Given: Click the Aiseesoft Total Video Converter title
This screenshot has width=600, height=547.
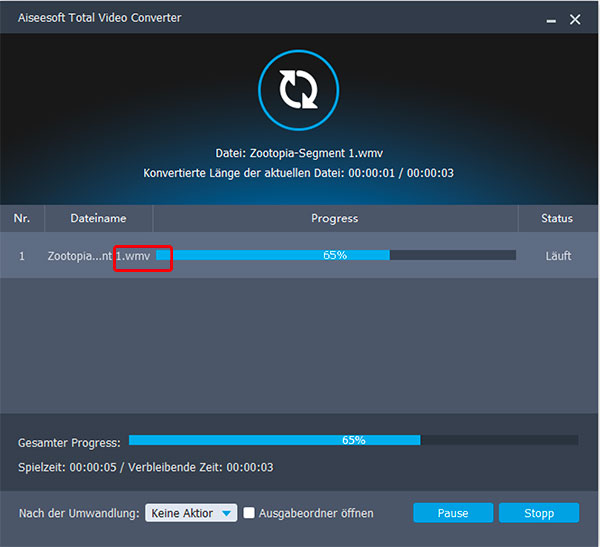Looking at the screenshot, I should coord(99,18).
